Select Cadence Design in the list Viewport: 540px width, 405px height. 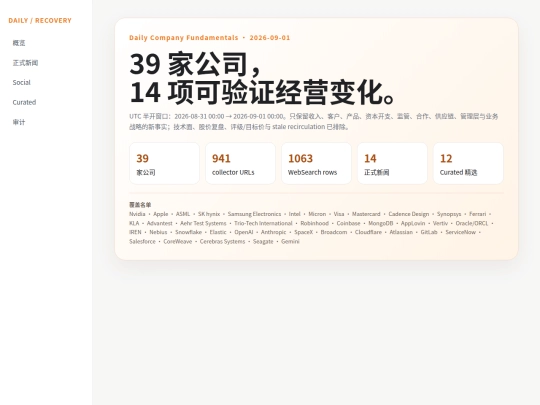click(x=409, y=214)
